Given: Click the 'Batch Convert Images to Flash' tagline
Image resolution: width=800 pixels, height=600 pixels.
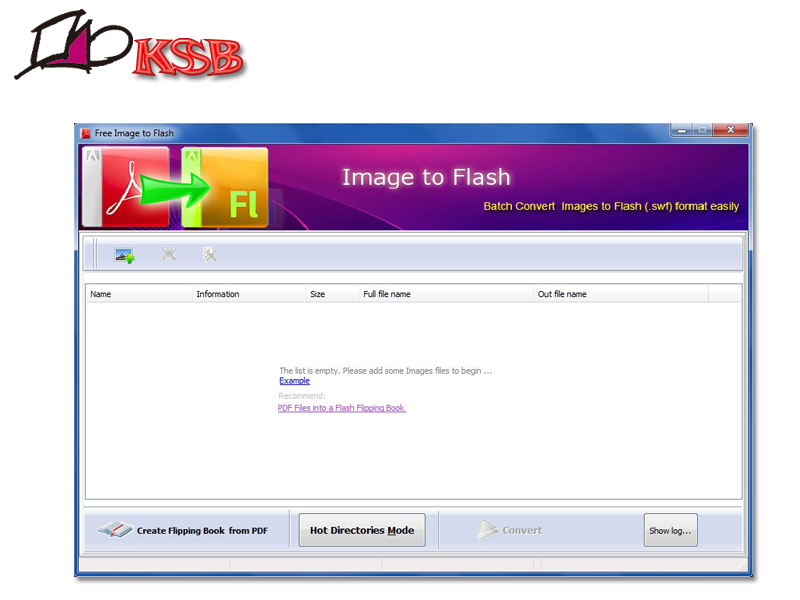Looking at the screenshot, I should point(611,206).
